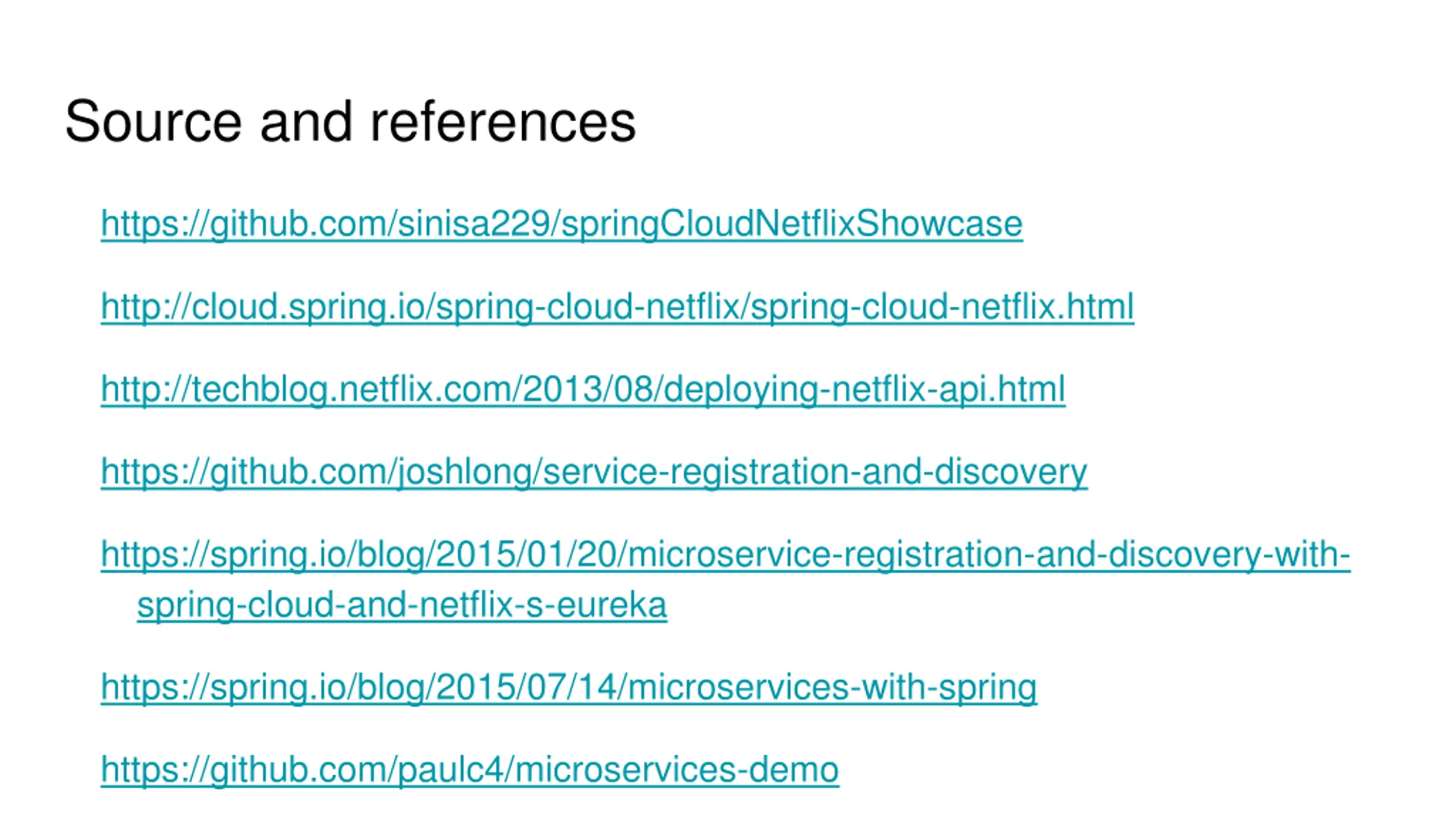Follow the techblog.netflix.com deploying-netflix-api link
The width and height of the screenshot is (1456, 819).
pos(583,389)
